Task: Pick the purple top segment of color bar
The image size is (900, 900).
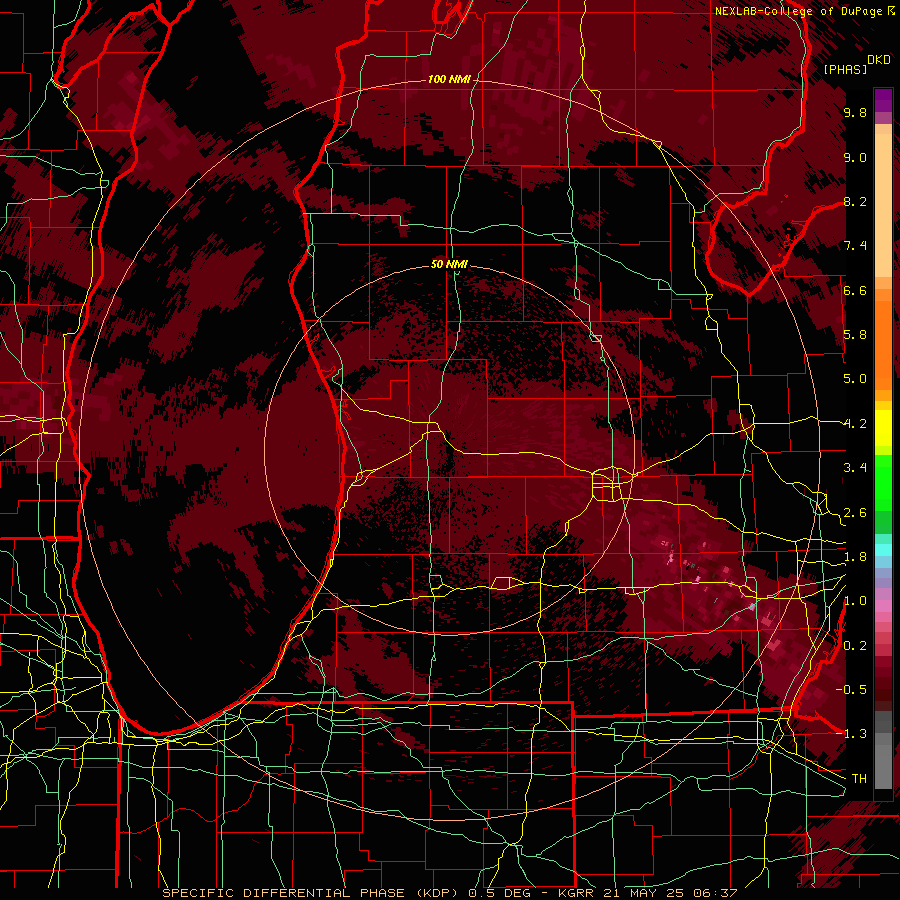Action: pos(883,100)
